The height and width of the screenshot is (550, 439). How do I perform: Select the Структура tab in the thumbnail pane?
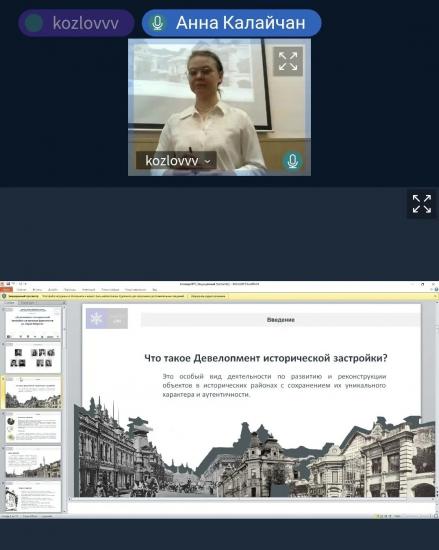point(27,302)
